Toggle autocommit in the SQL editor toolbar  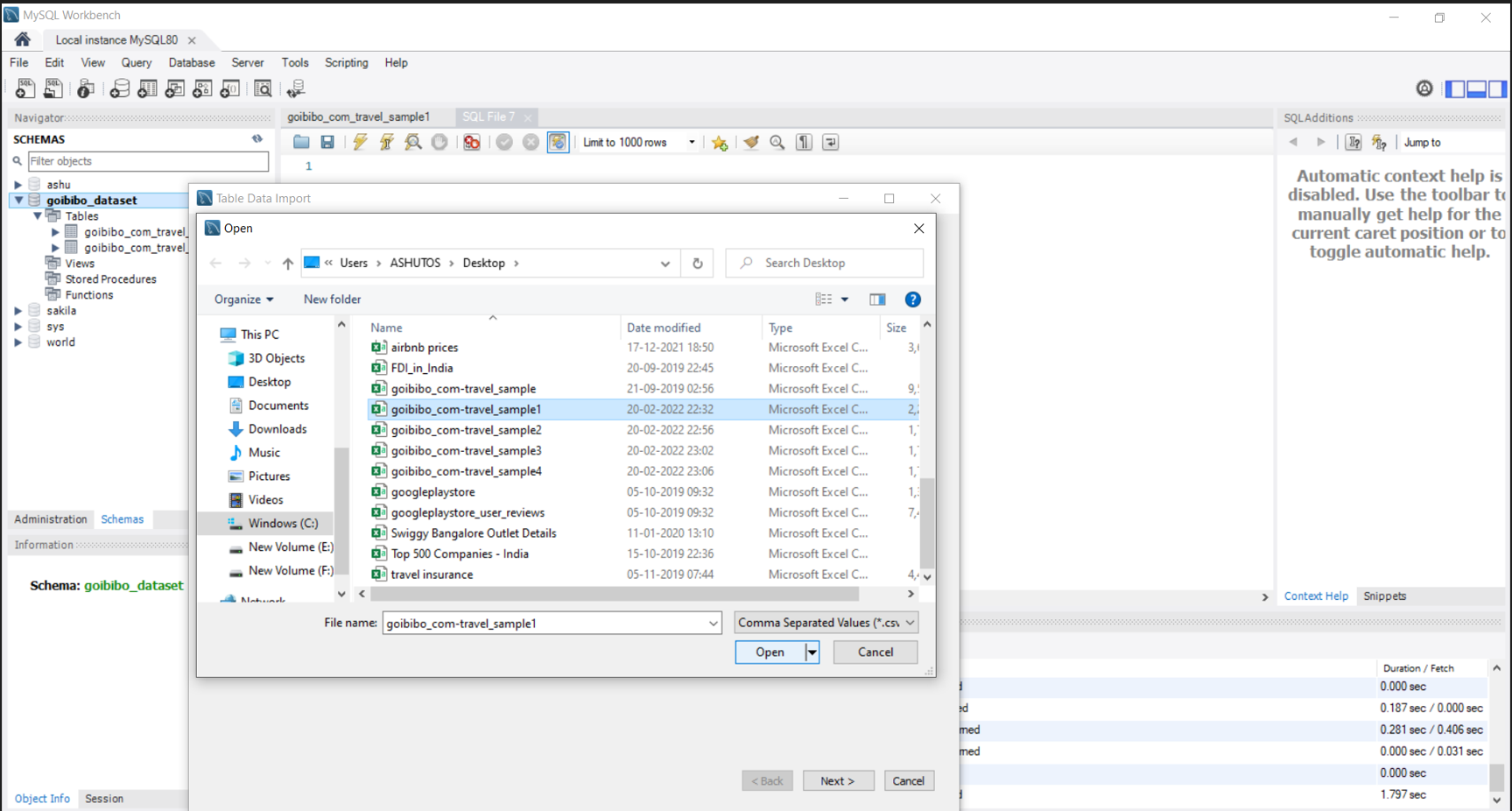click(x=559, y=142)
